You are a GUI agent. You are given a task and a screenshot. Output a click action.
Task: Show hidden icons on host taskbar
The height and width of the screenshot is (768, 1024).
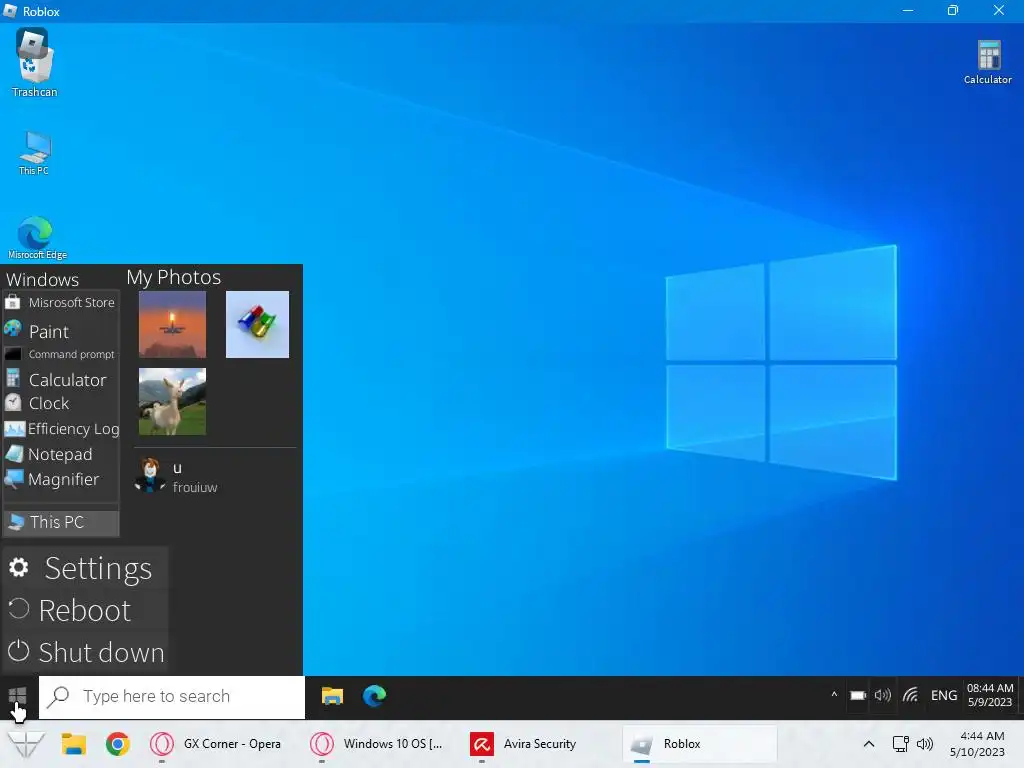pyautogui.click(x=869, y=744)
